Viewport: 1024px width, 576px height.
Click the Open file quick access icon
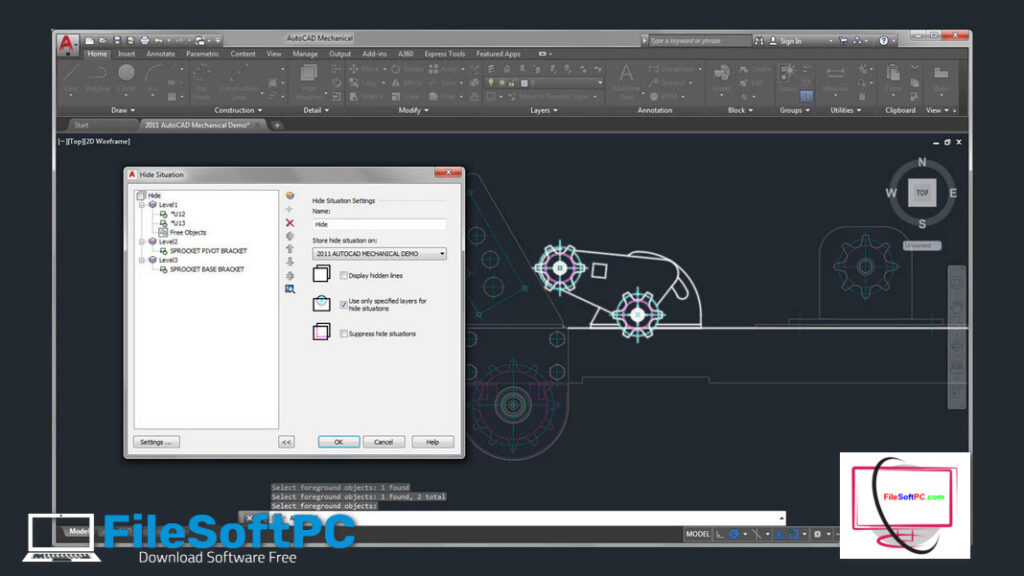click(103, 40)
